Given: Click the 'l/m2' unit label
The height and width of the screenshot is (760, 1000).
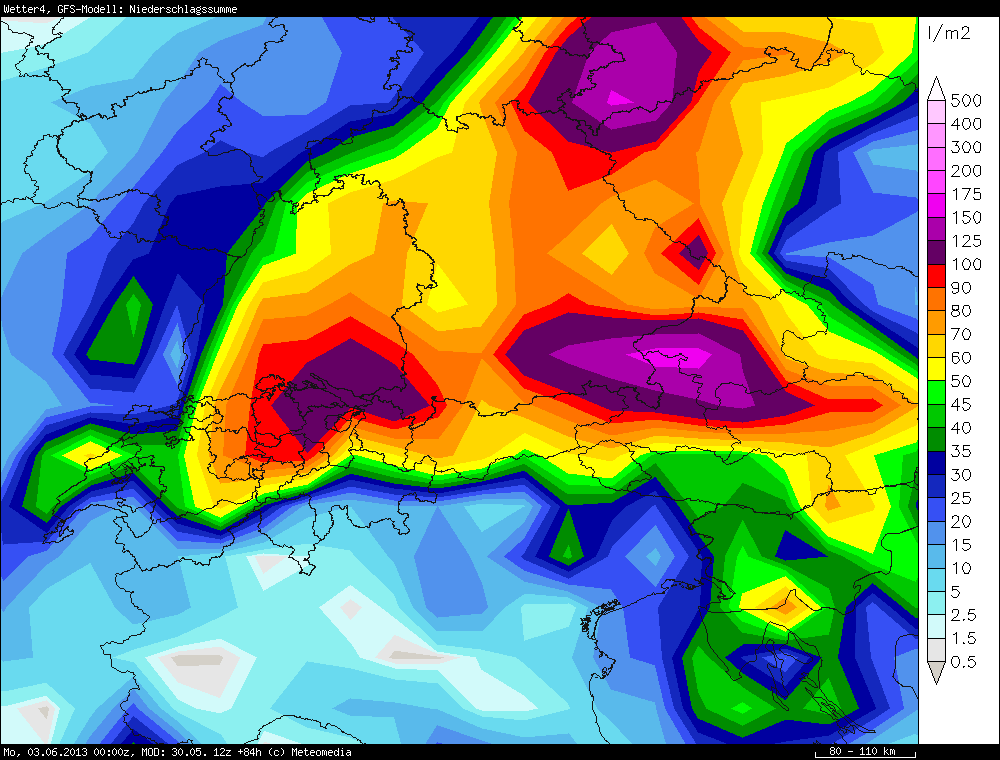Looking at the screenshot, I should pos(950,33).
